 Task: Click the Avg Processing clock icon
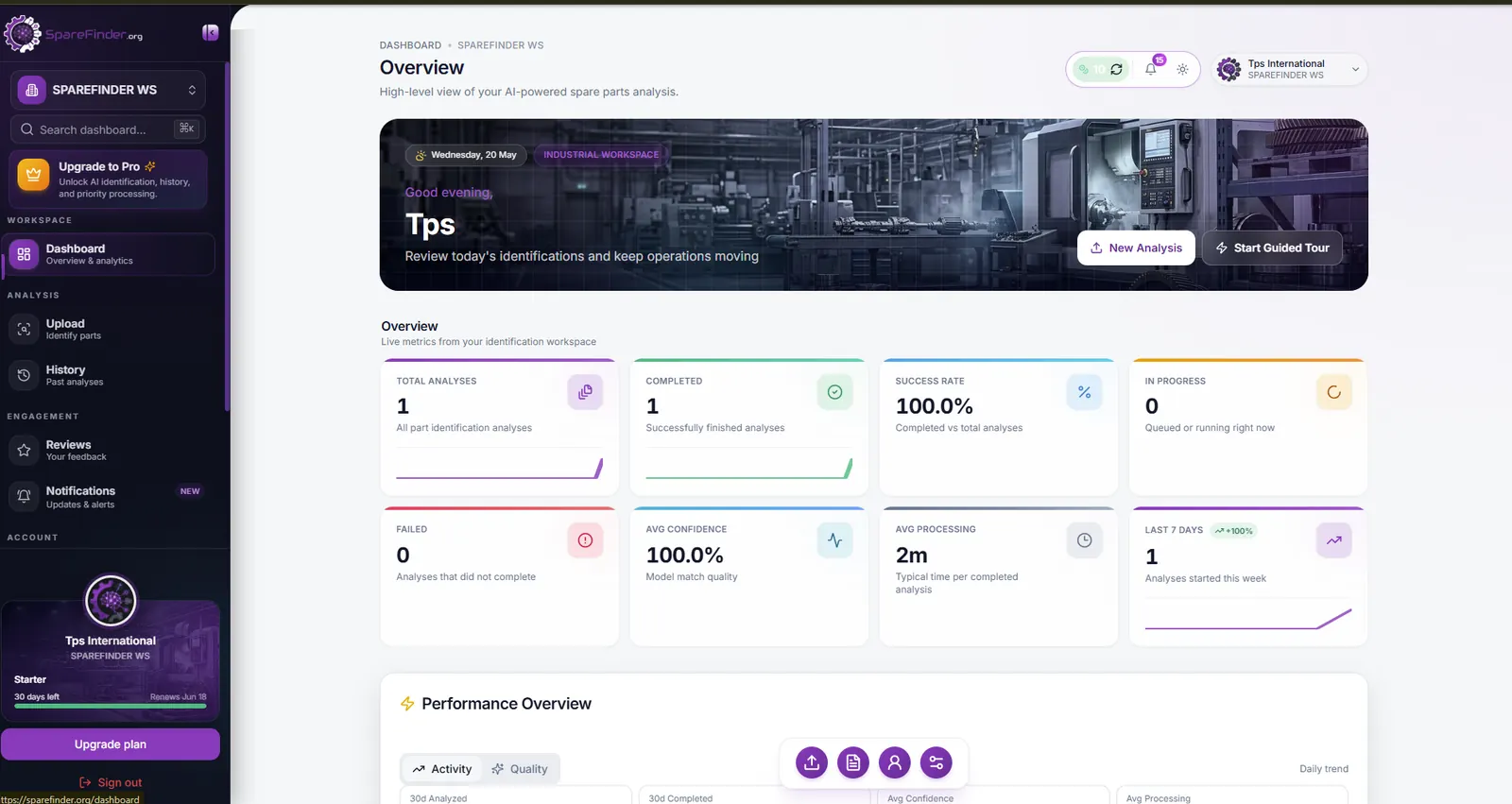coord(1084,540)
